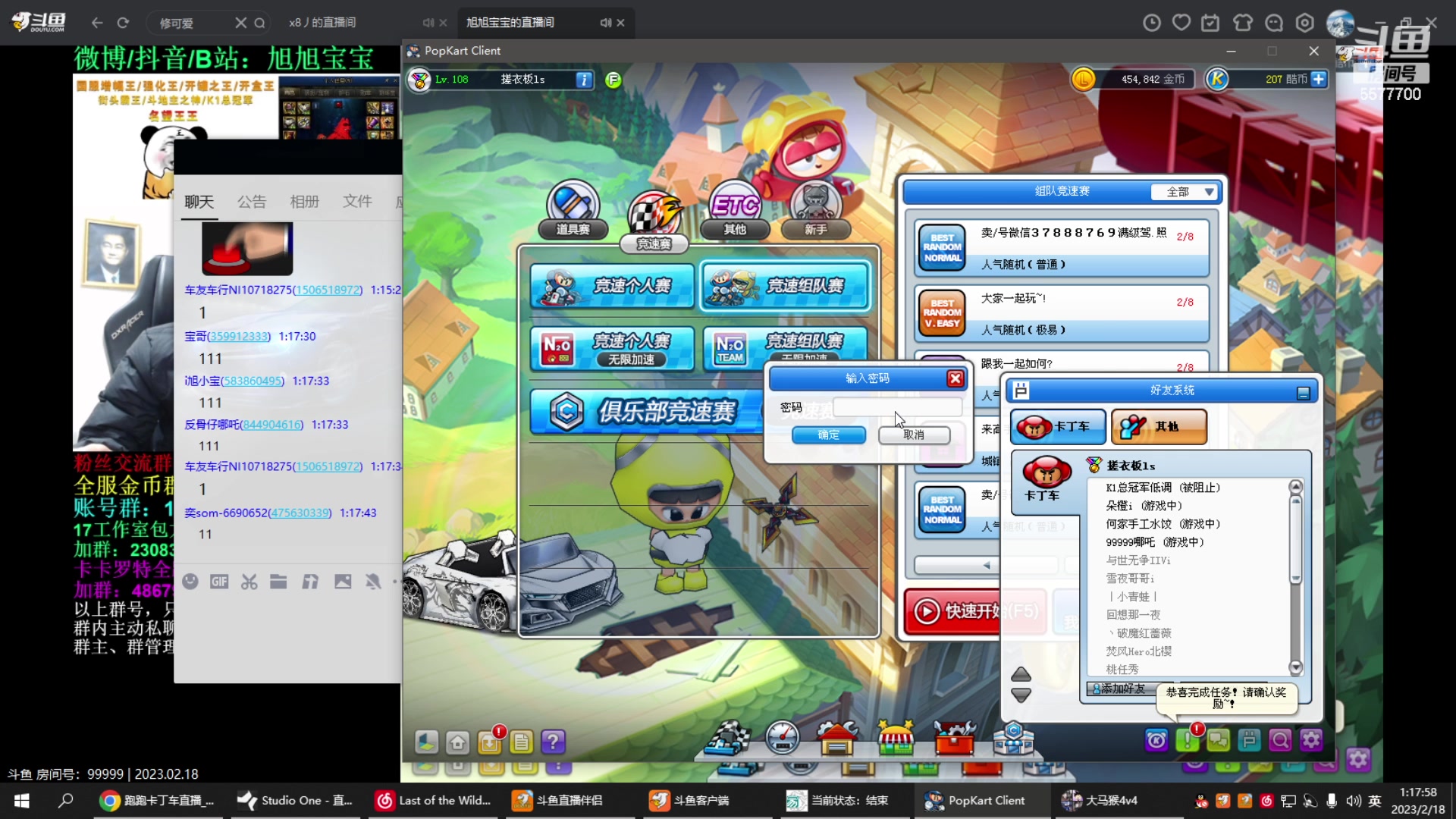Image resolution: width=1456 pixels, height=819 pixels.
Task: Select friend 何家手工水饺 in friend list
Action: pyautogui.click(x=1163, y=524)
